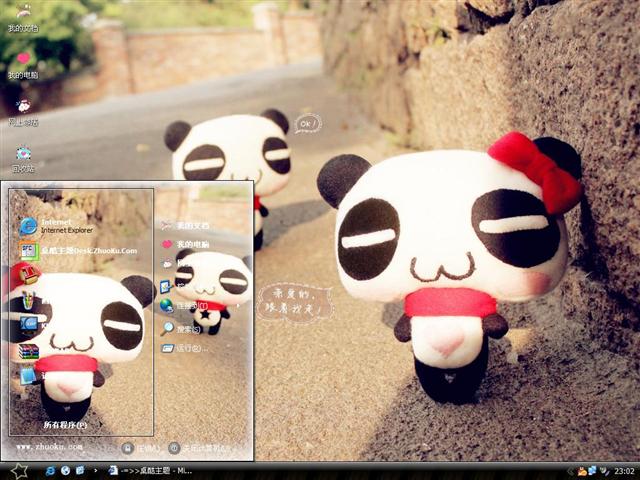Click the 23:02 taskbar clock

click(624, 471)
